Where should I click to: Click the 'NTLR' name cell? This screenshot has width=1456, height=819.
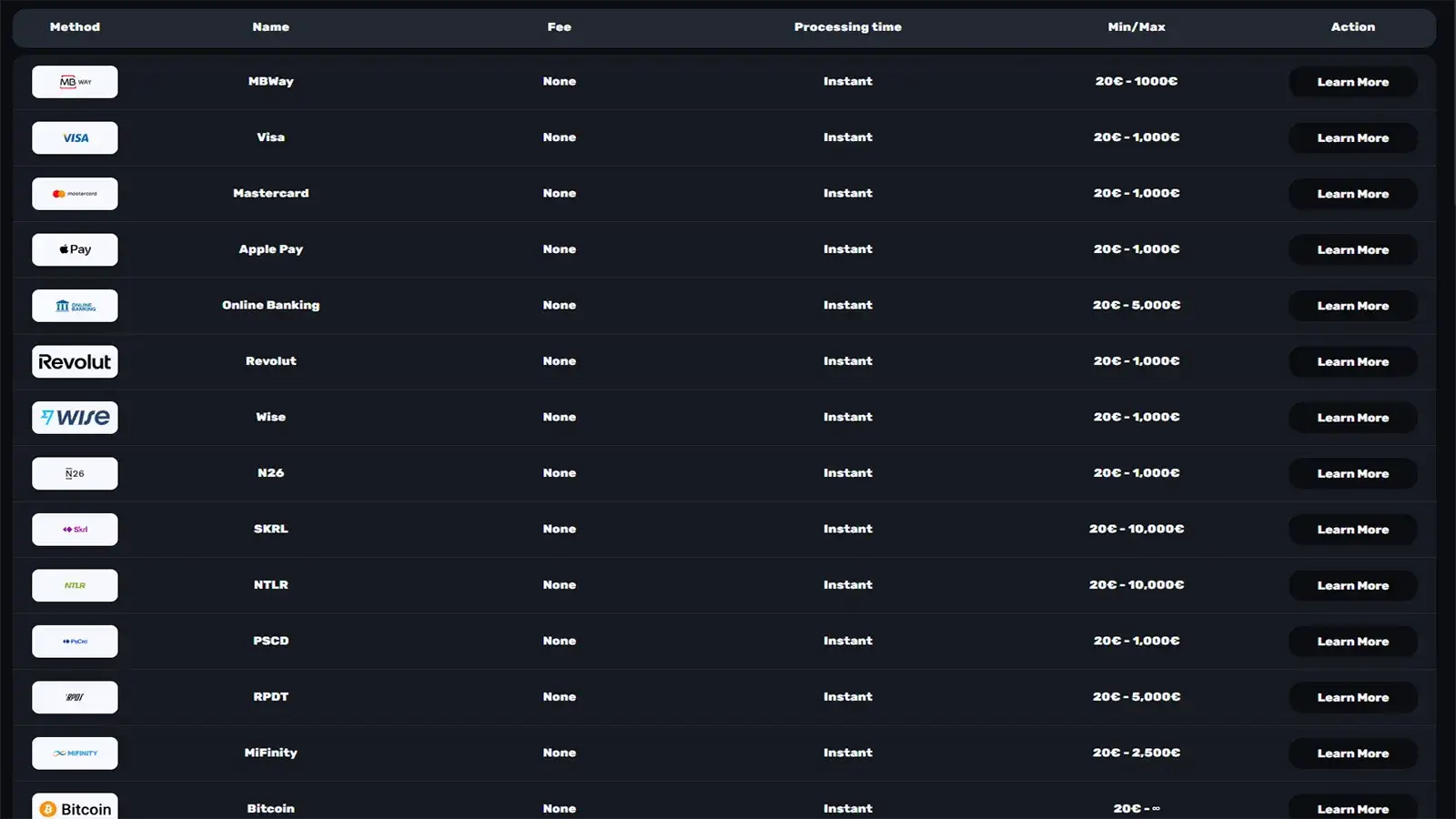pyautogui.click(x=271, y=585)
